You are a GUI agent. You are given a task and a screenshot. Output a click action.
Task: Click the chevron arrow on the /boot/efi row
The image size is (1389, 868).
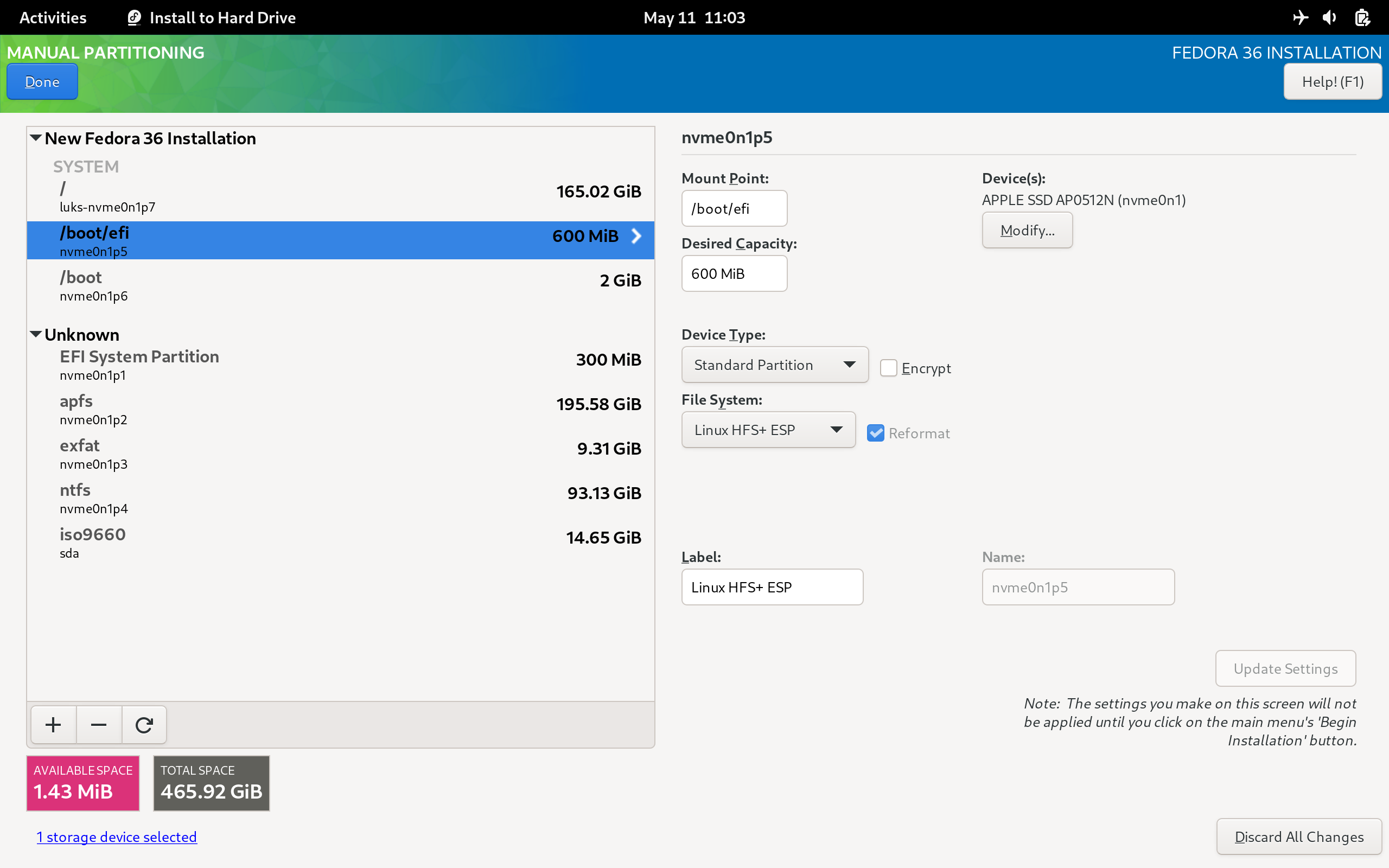coord(636,236)
